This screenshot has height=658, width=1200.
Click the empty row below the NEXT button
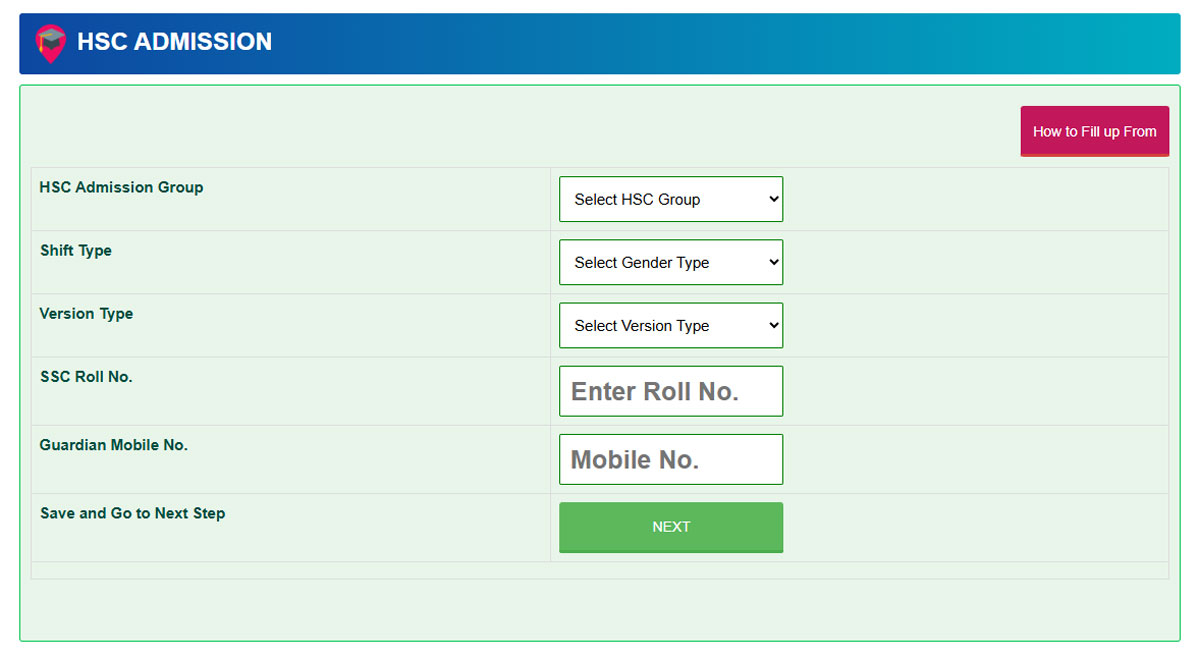pyautogui.click(x=600, y=570)
